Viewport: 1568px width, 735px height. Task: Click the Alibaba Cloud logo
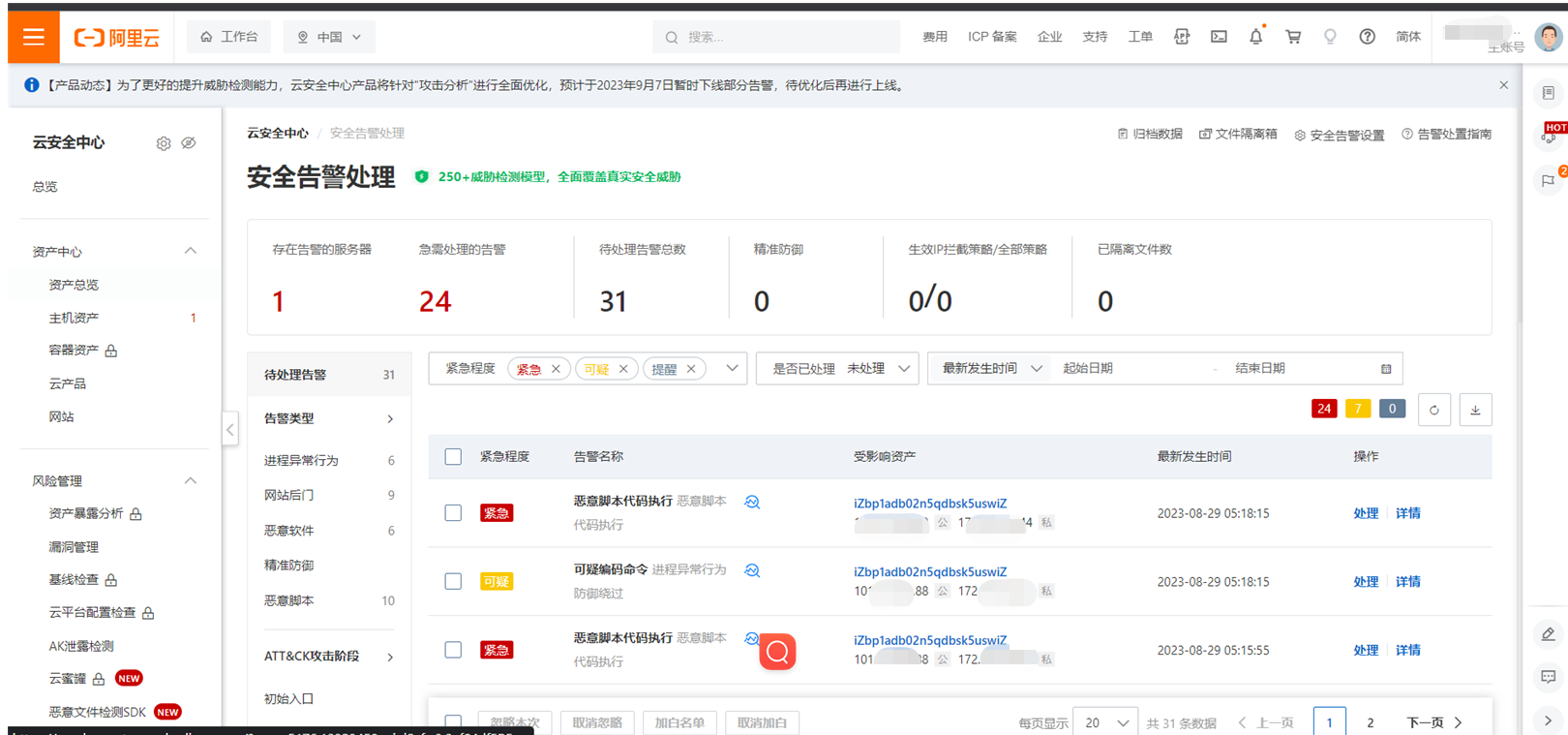[116, 38]
